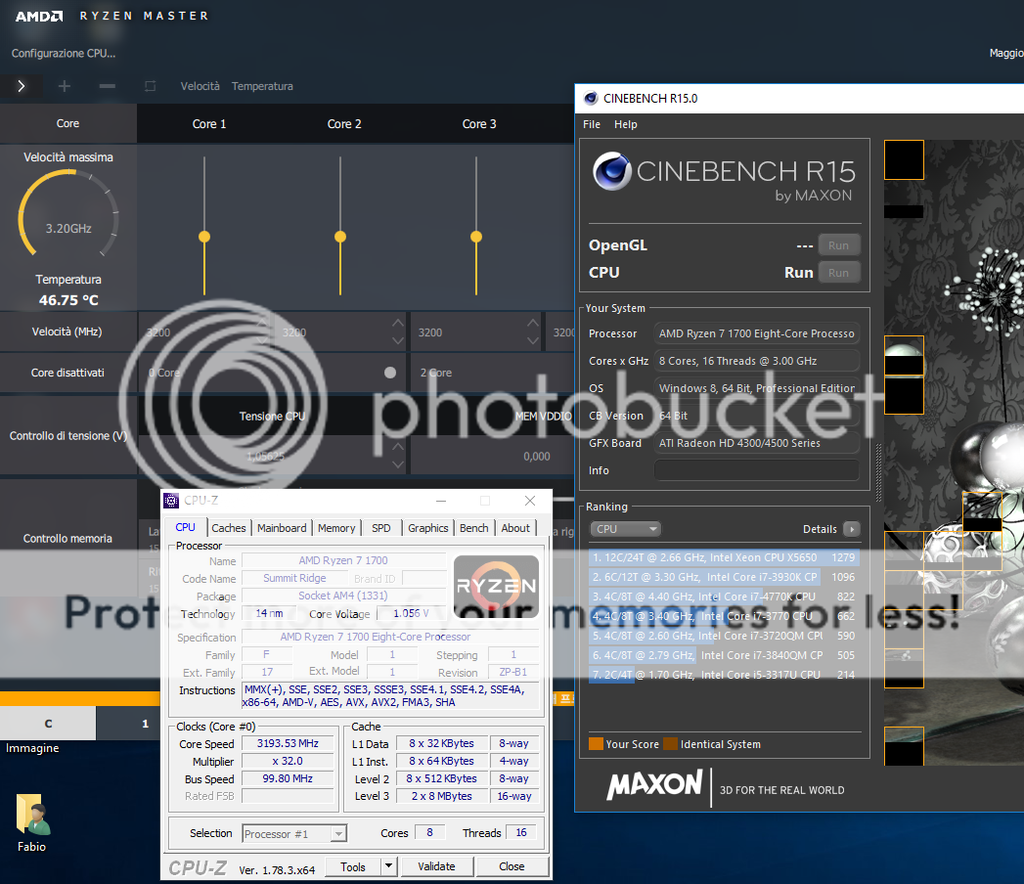Viewport: 1024px width, 884px height.
Task: Toggle the Core disattivati radio dot
Action: tap(390, 372)
